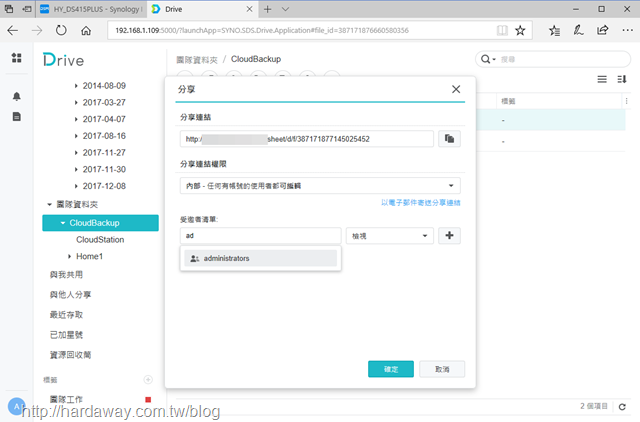Add invitee with the plus button
Viewport: 640px width, 422px height.
pos(449,235)
